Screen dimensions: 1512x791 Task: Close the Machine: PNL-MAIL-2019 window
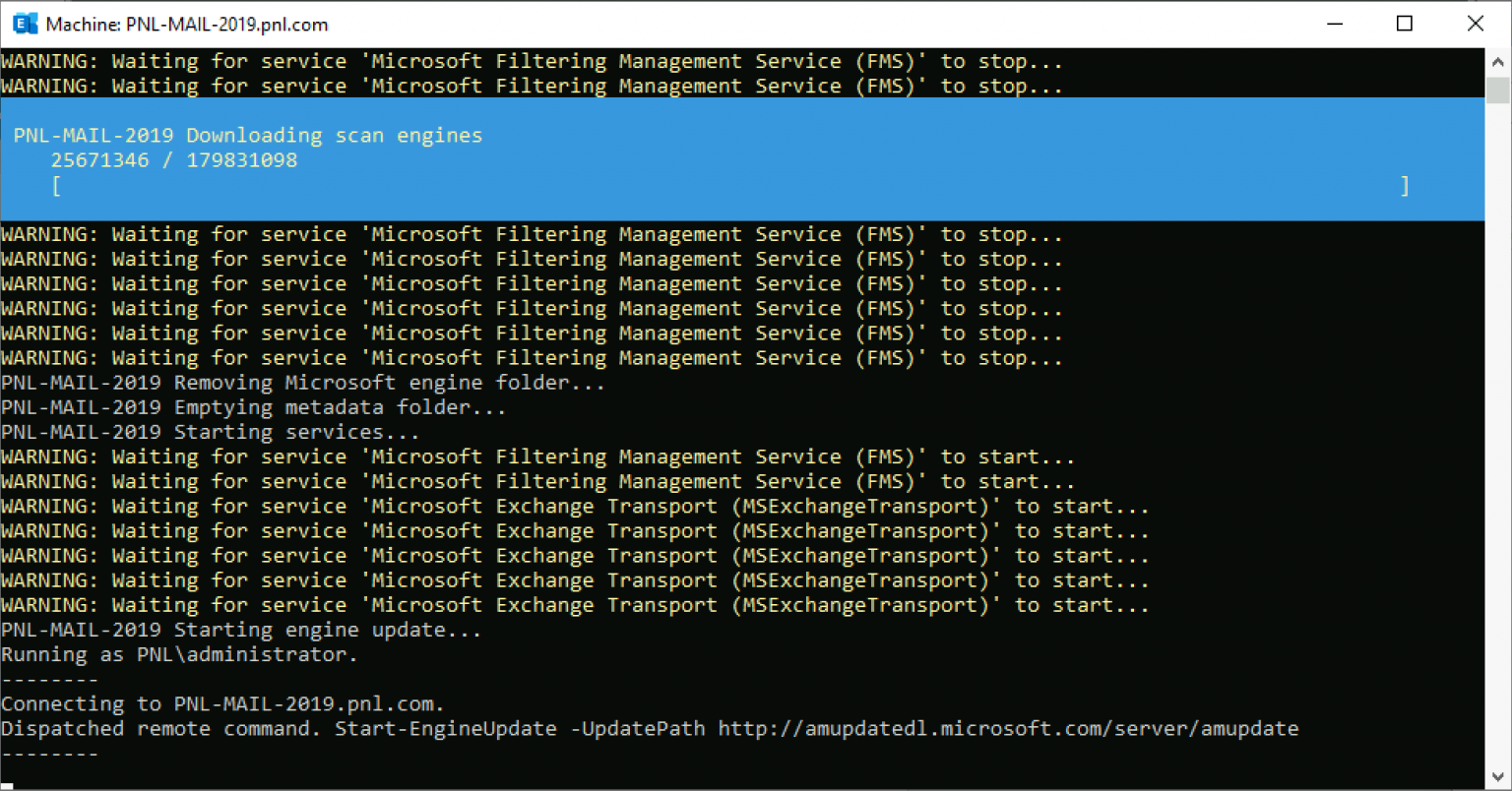[1475, 24]
